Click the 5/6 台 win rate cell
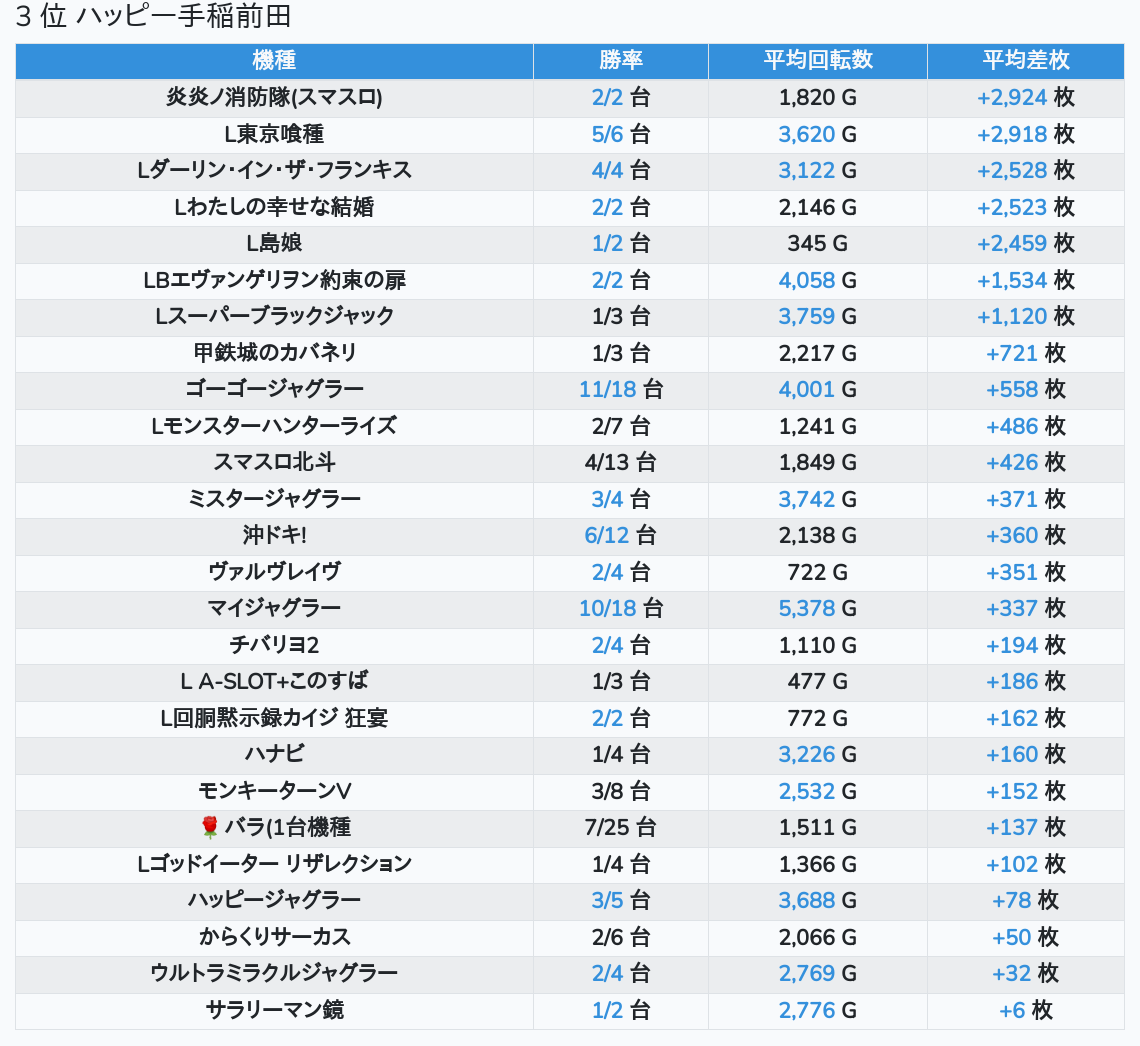The image size is (1140, 1046). (x=621, y=134)
